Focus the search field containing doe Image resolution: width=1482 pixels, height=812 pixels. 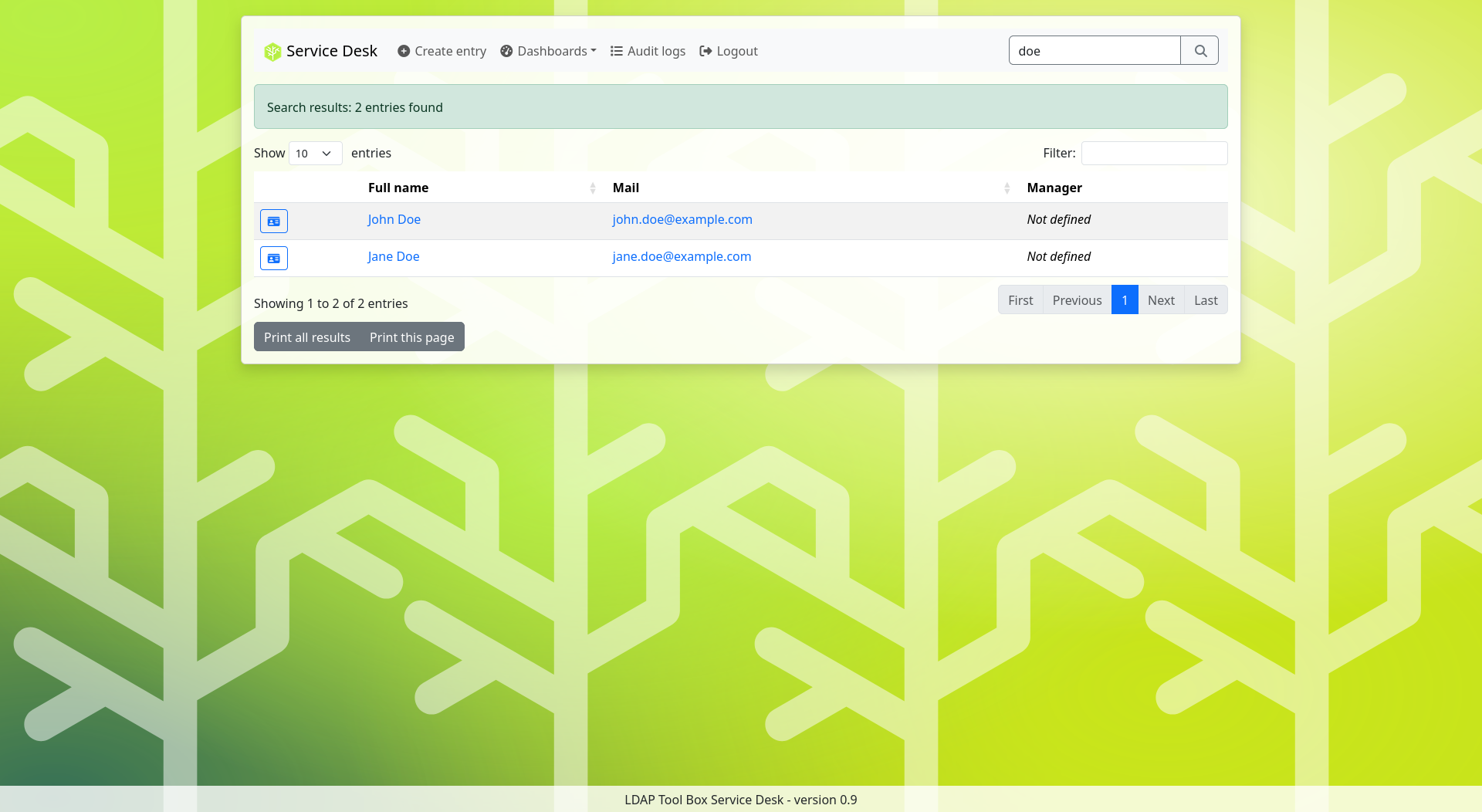click(1095, 51)
